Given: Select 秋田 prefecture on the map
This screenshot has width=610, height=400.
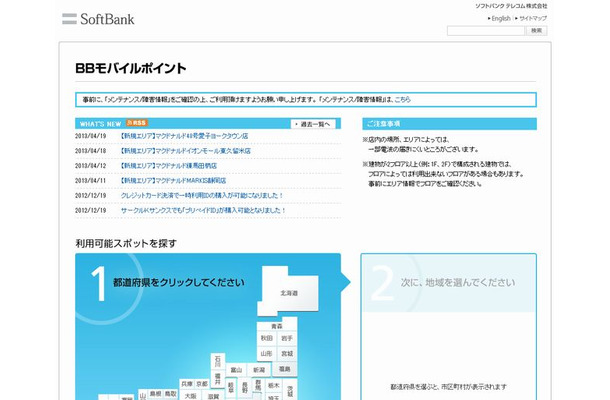Looking at the screenshot, I should (x=266, y=338).
